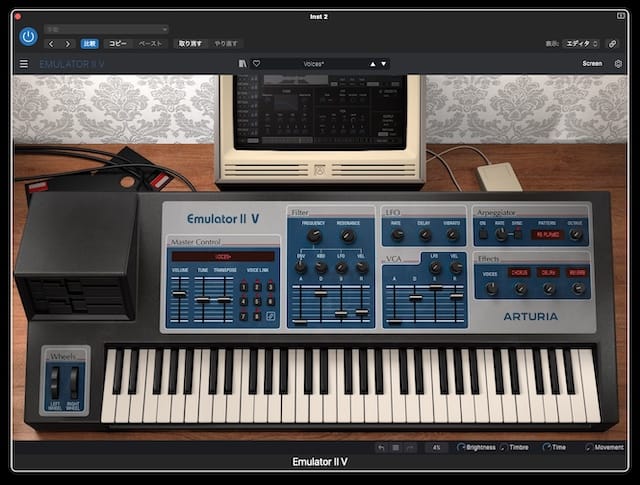Click the knob below CHORUS label
This screenshot has width=640, height=485.
tap(520, 289)
